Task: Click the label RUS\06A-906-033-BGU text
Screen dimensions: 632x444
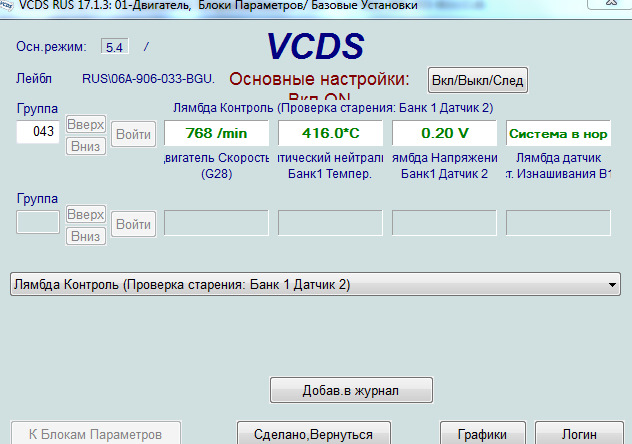Action: point(148,79)
